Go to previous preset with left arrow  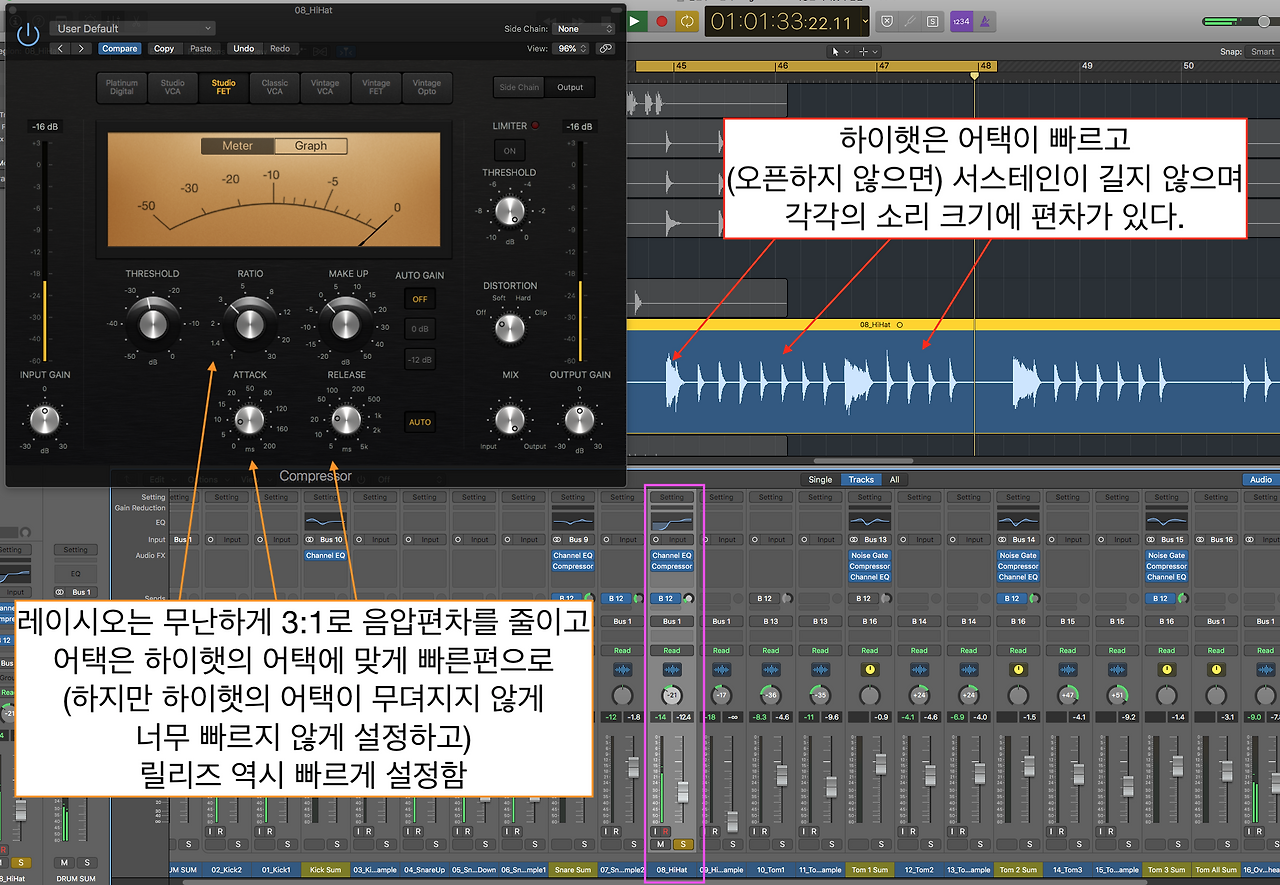tap(60, 48)
